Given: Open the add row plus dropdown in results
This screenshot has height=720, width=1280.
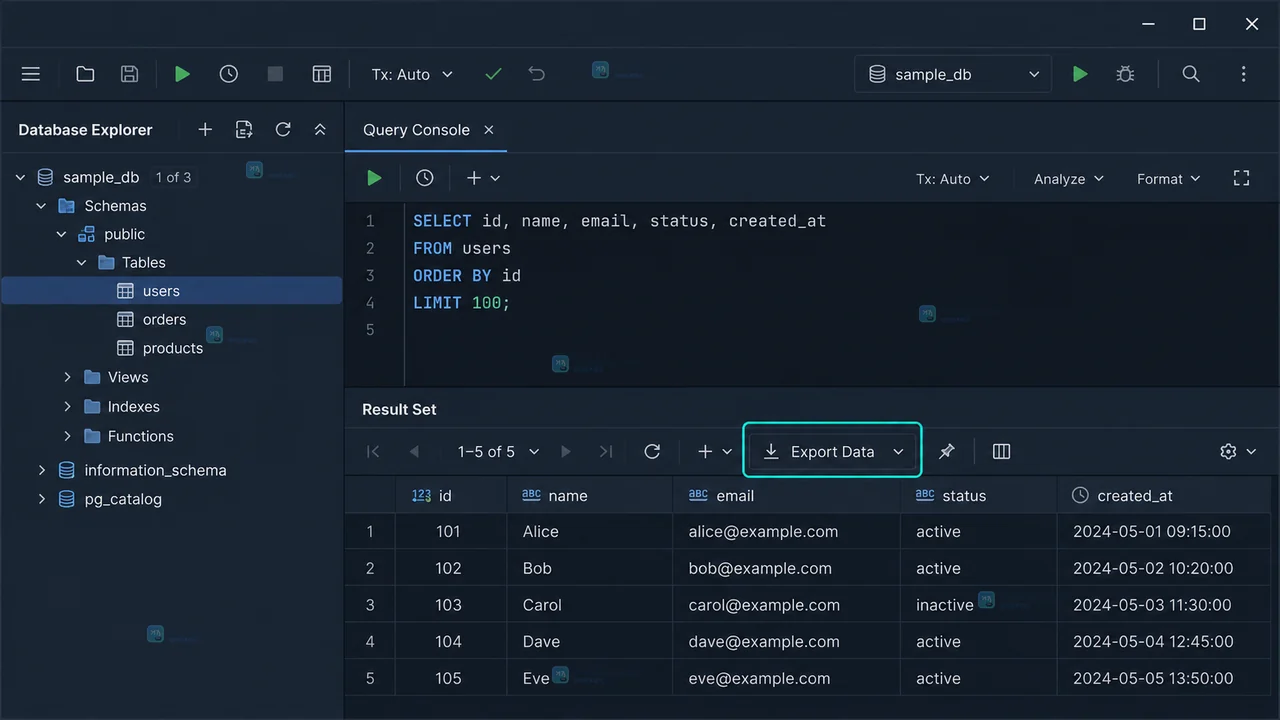Looking at the screenshot, I should 715,452.
